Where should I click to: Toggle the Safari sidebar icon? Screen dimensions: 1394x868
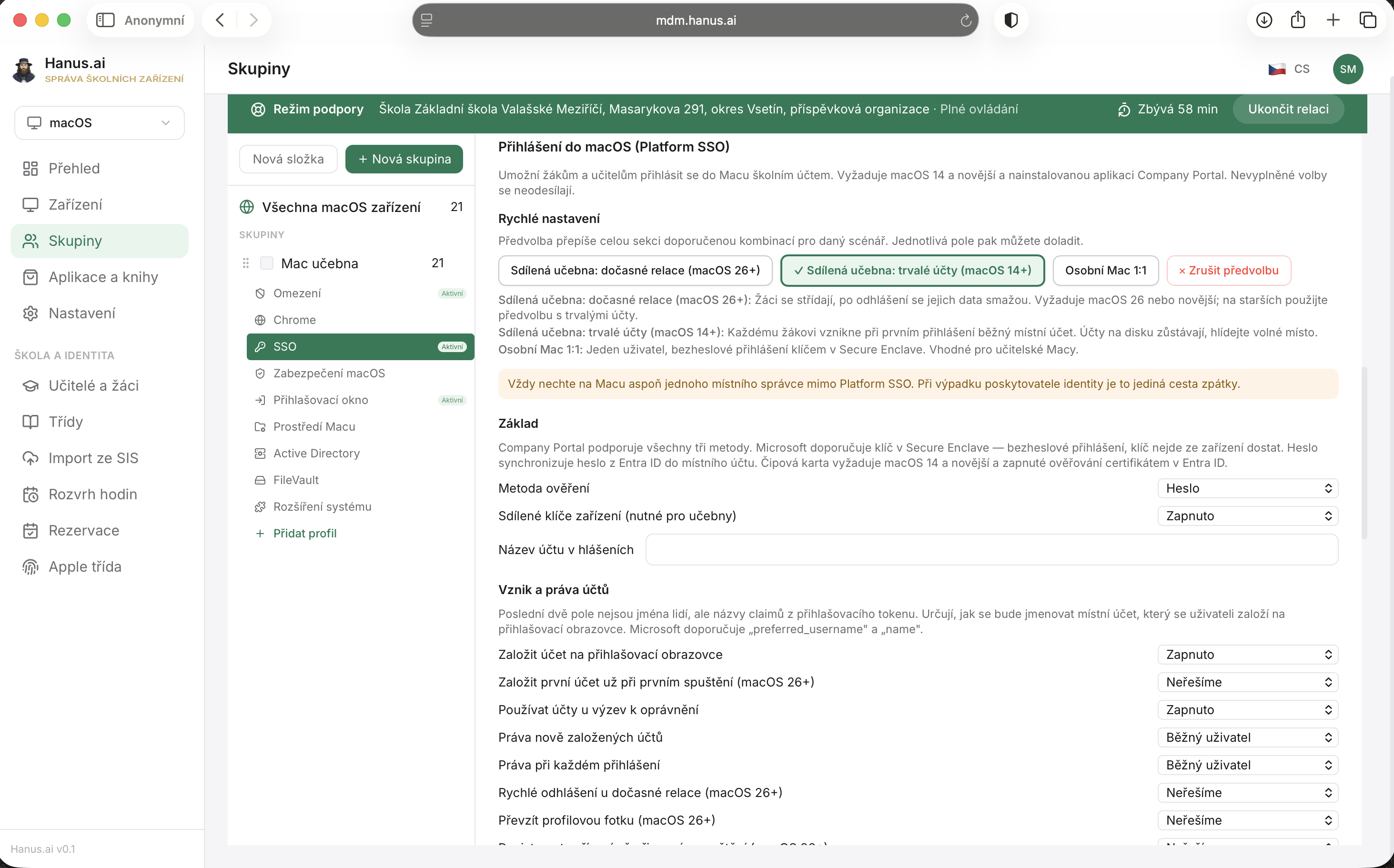point(105,20)
